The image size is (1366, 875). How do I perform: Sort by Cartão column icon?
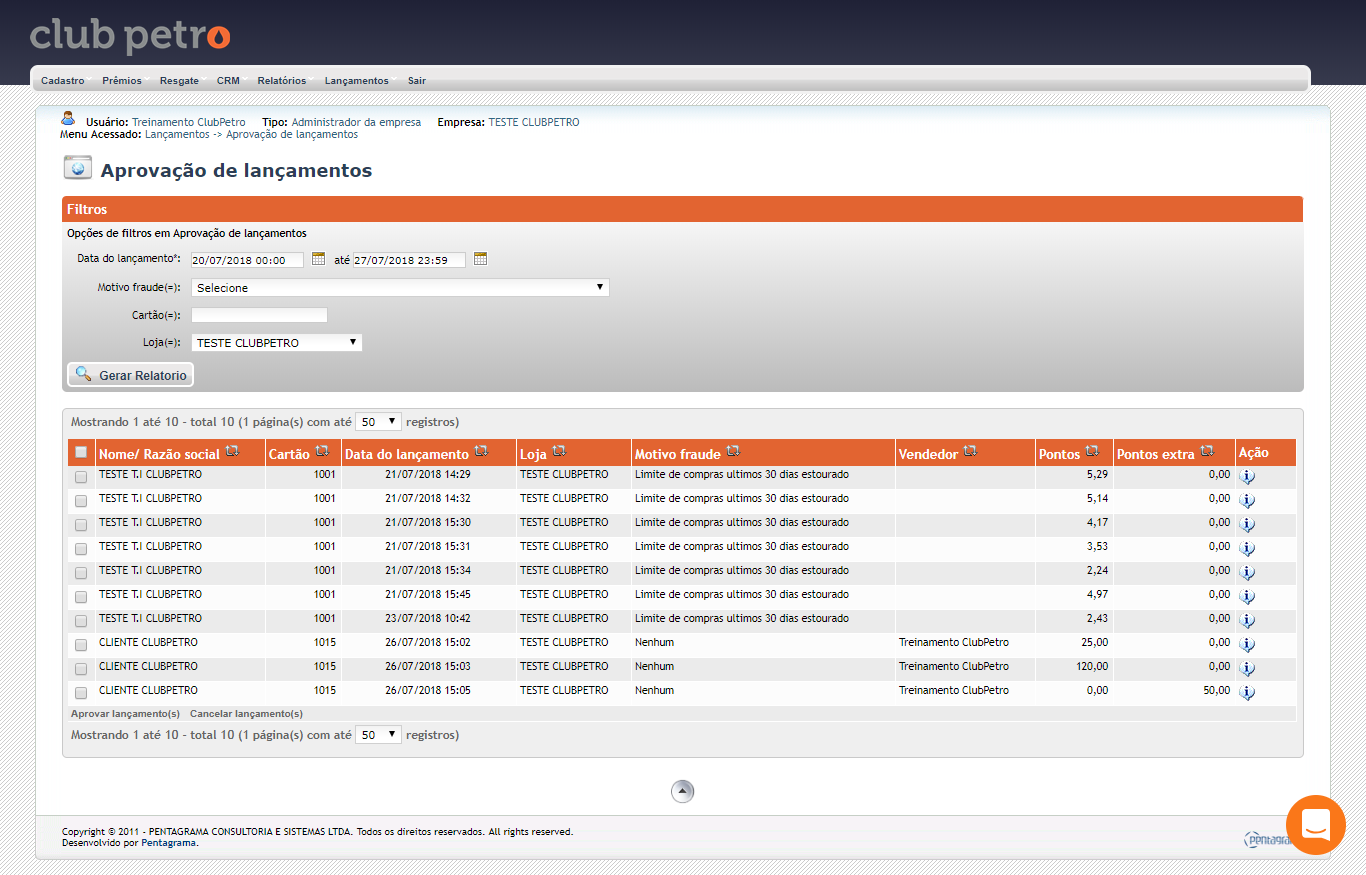click(x=323, y=452)
